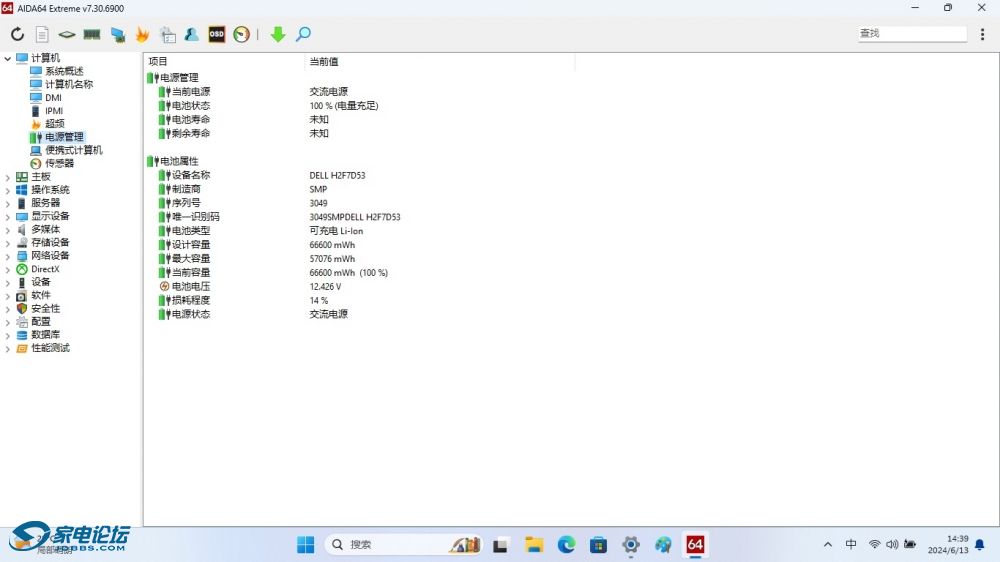Viewport: 1000px width, 562px height.
Task: Launch Microsoft Edge from the taskbar
Action: 566,544
